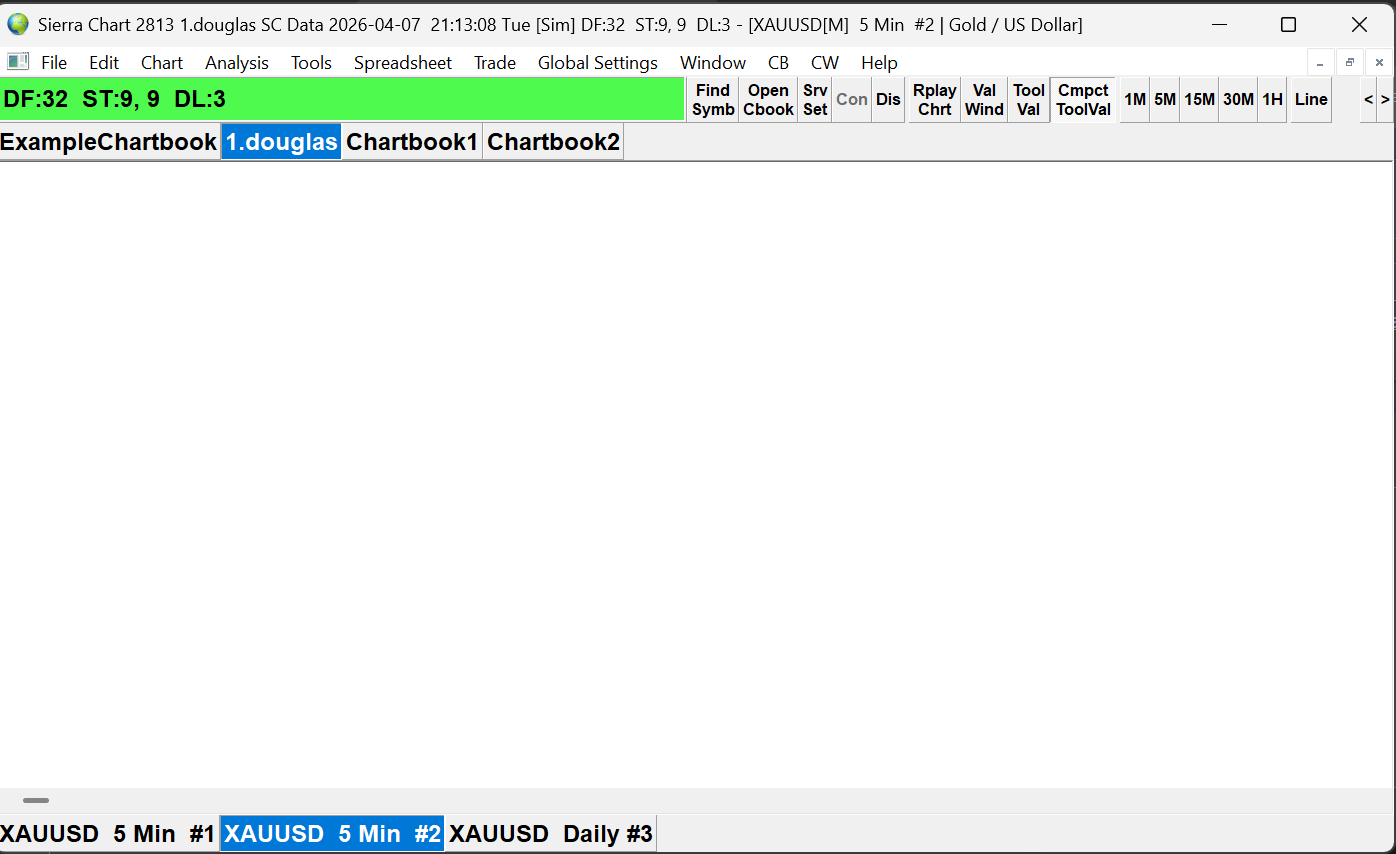Switch chart to 5M timeframe

click(1165, 100)
